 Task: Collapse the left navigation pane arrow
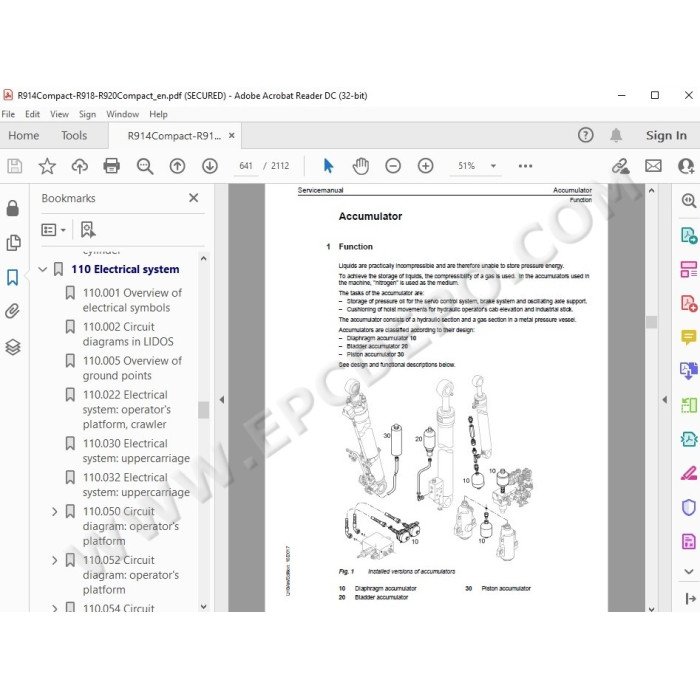(222, 400)
